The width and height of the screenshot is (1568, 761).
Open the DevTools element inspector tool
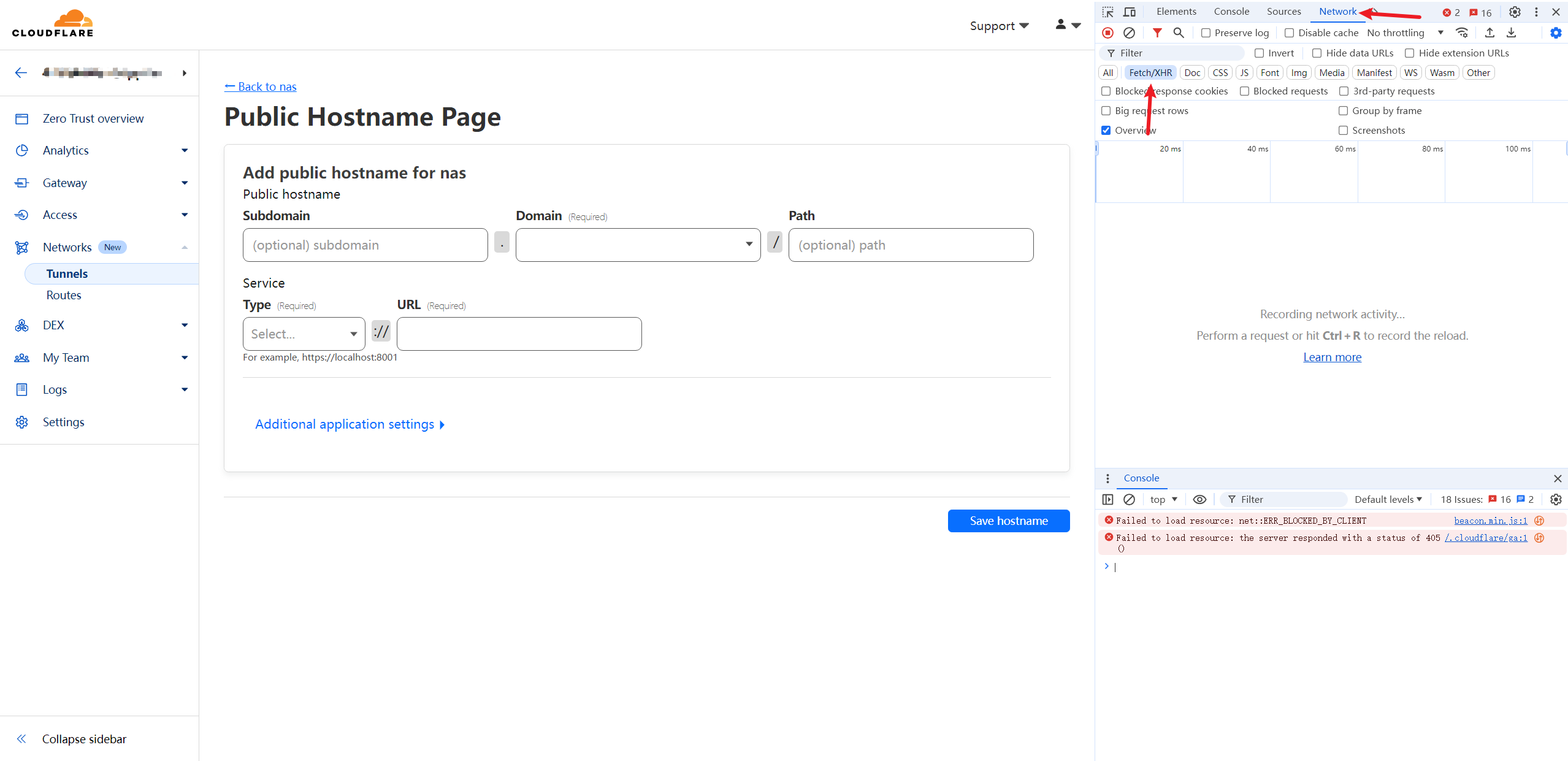[1107, 12]
